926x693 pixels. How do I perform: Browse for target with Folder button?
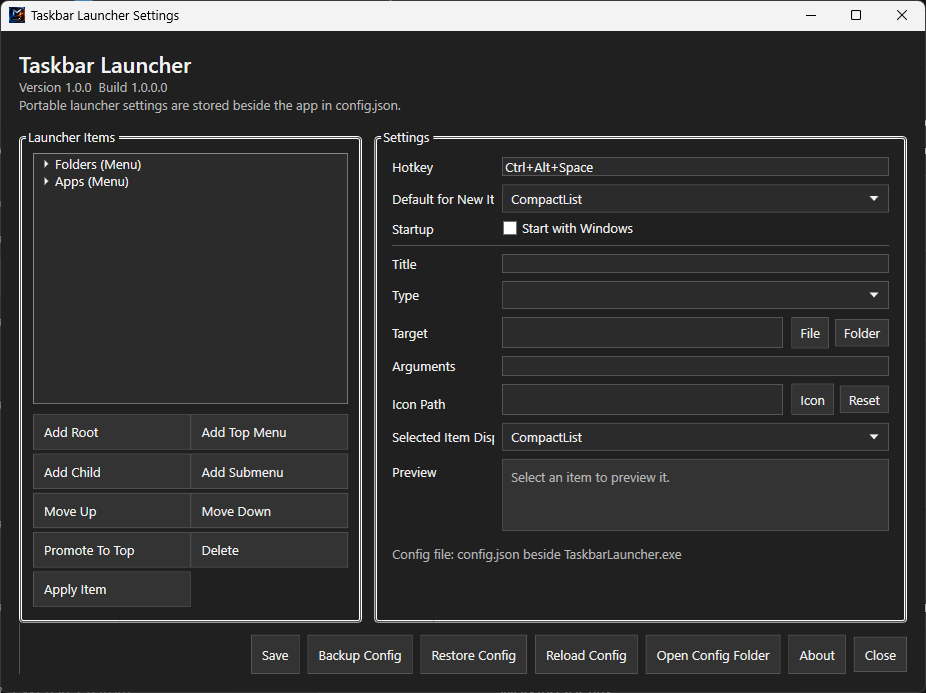coord(862,333)
